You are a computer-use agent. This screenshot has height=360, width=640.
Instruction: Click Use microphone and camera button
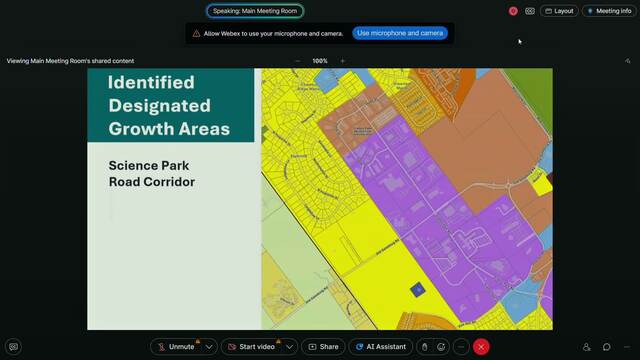click(x=400, y=33)
